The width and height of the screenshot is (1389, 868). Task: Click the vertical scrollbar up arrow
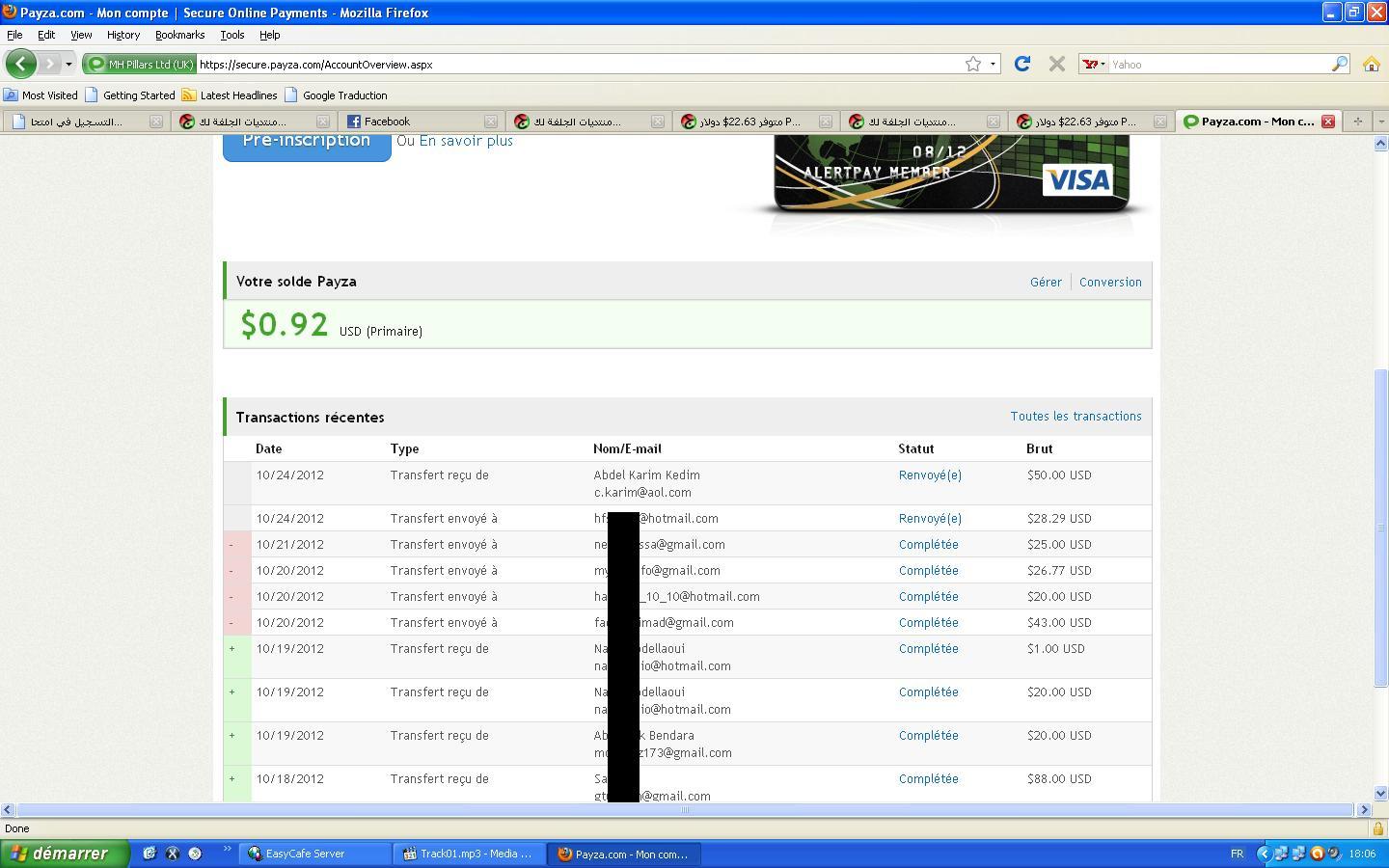(x=1380, y=143)
